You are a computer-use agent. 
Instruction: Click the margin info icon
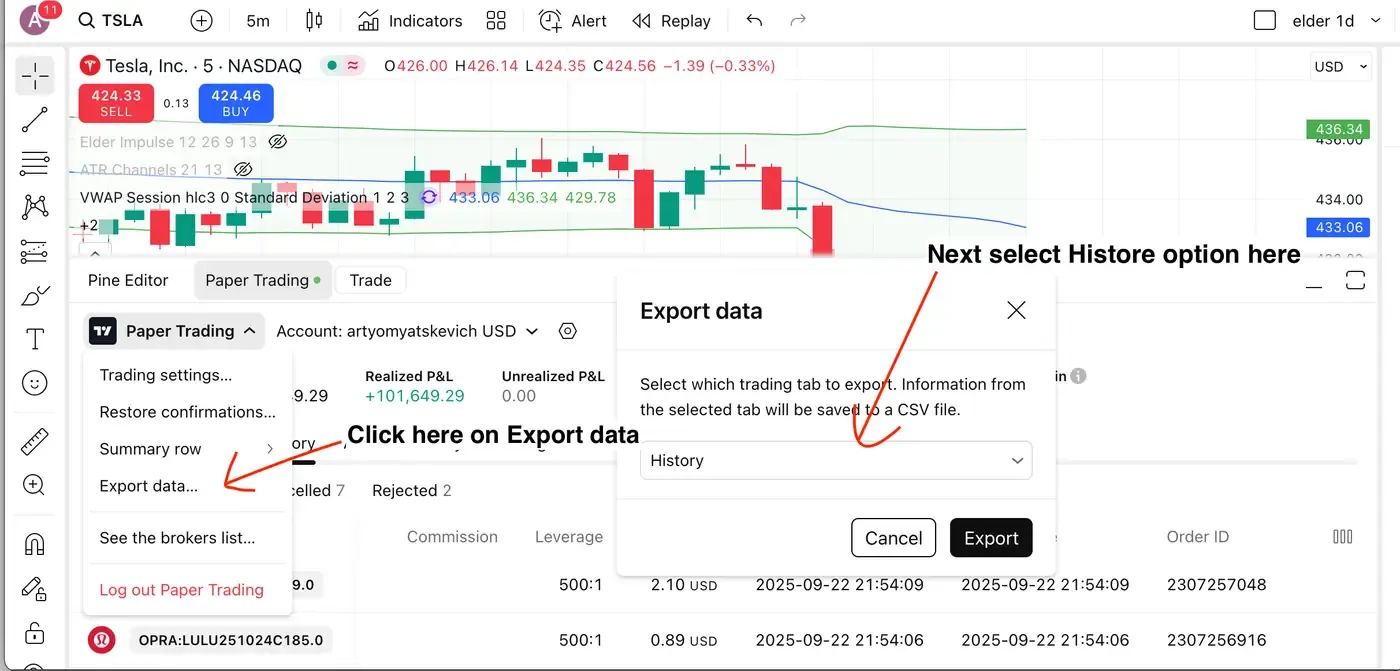click(x=1078, y=376)
